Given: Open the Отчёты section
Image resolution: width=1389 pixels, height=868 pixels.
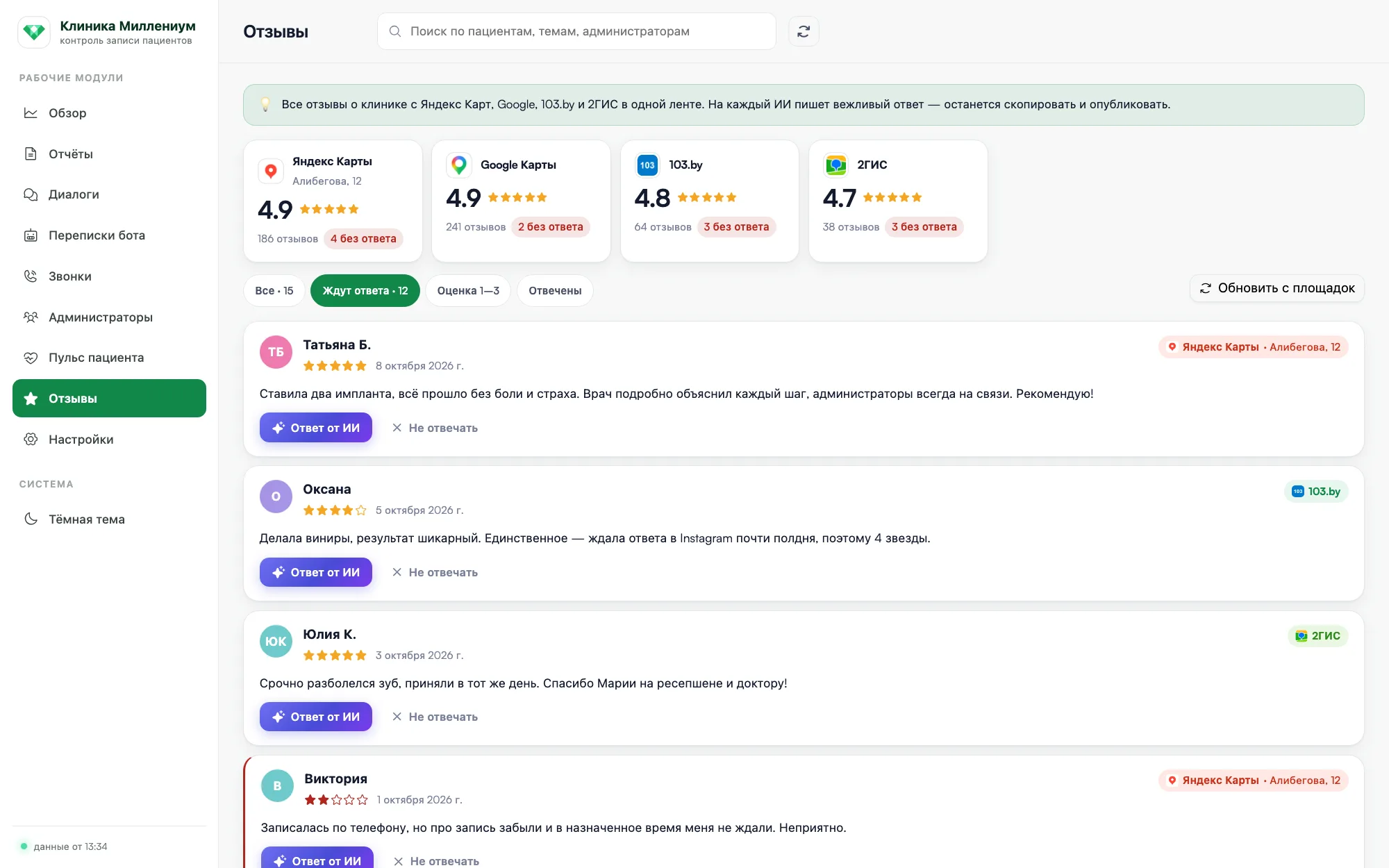Looking at the screenshot, I should click(109, 154).
